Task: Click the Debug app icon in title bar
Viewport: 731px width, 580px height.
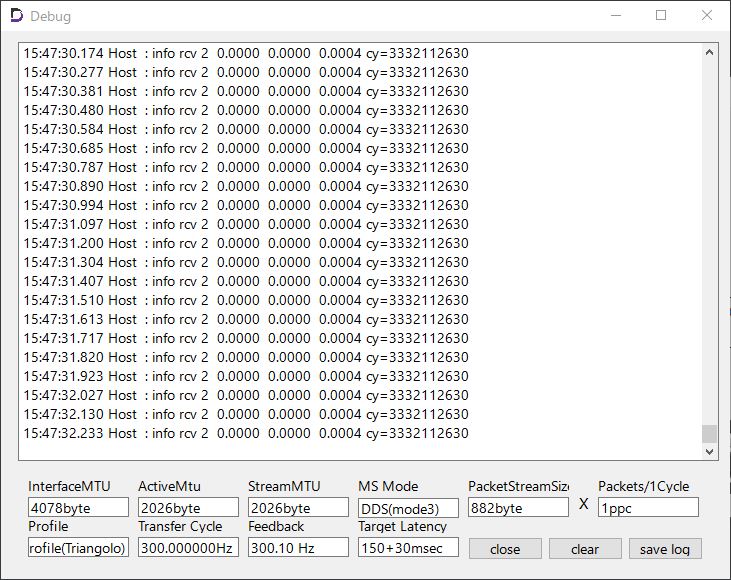Action: [16, 16]
